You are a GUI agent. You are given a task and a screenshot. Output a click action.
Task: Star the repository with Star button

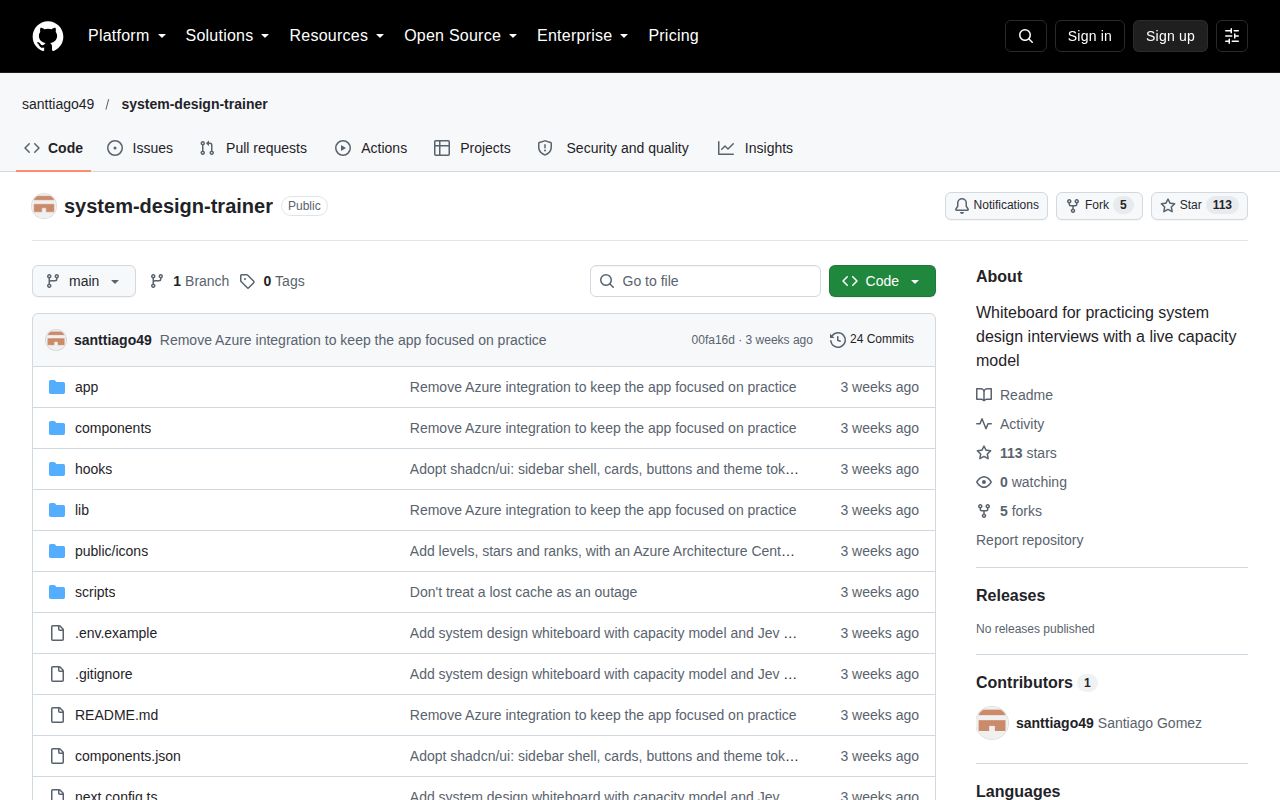coord(1199,205)
